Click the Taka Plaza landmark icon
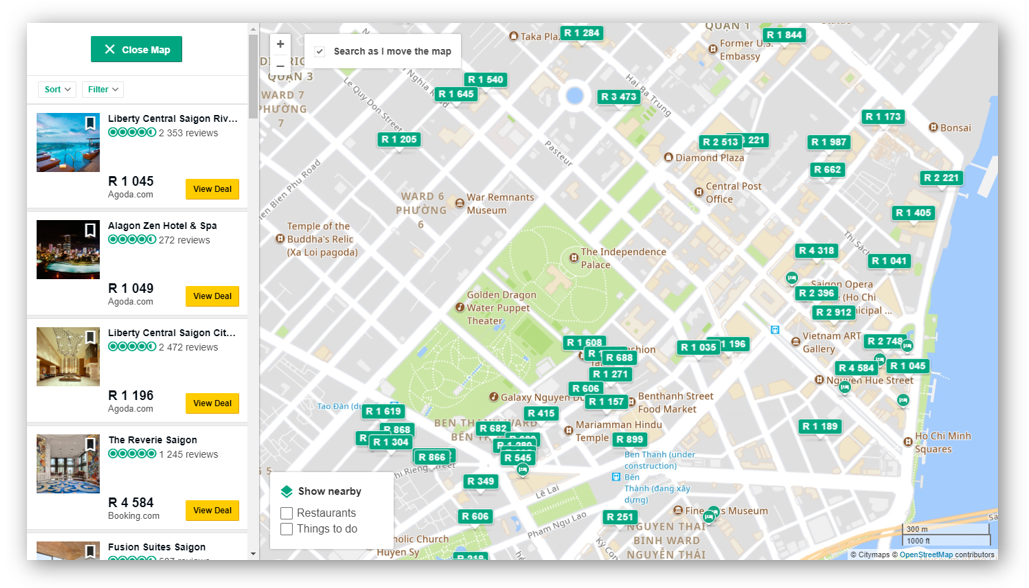Image resolution: width=1029 pixels, height=588 pixels. 513,36
